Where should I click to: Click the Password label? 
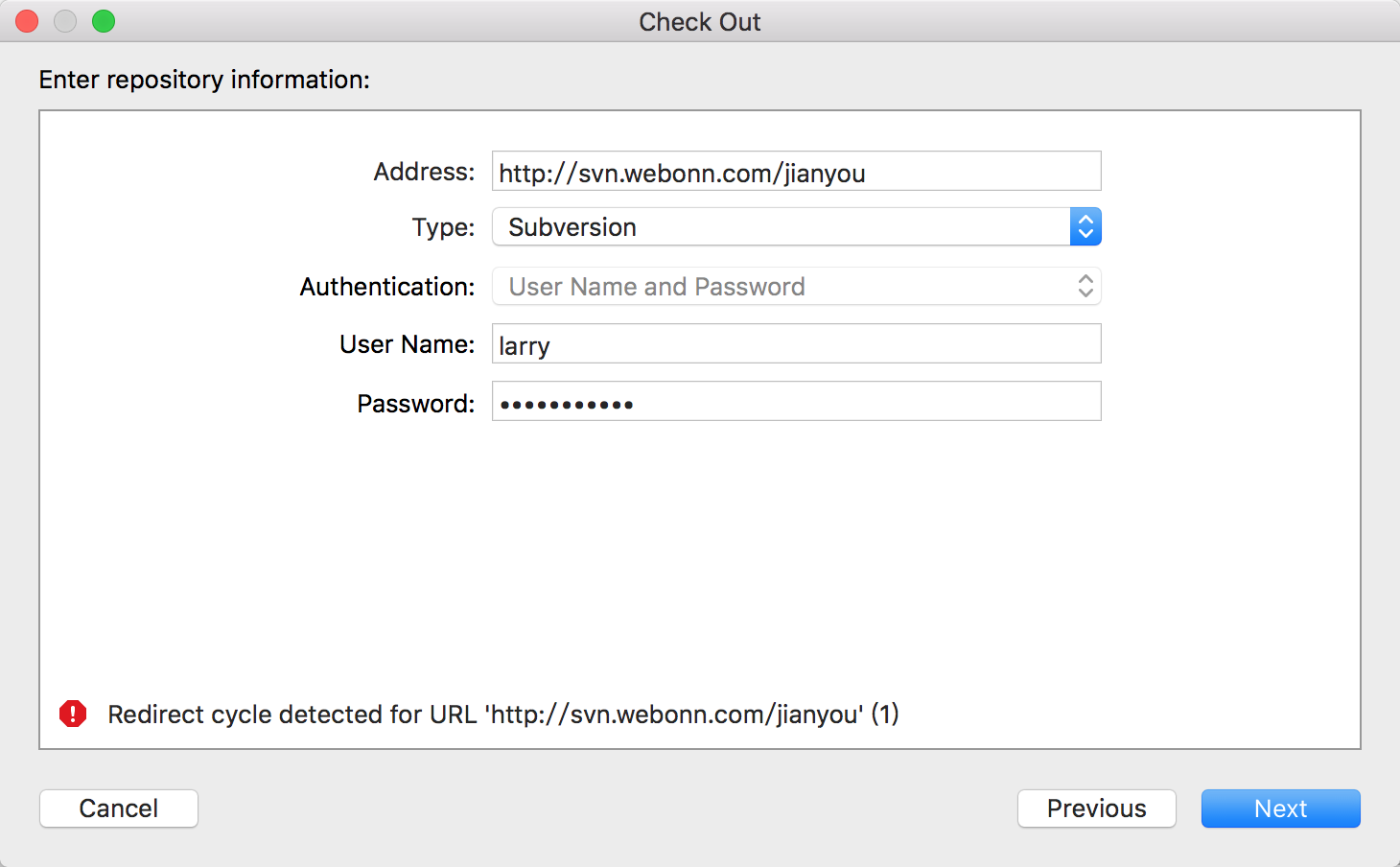tap(415, 404)
